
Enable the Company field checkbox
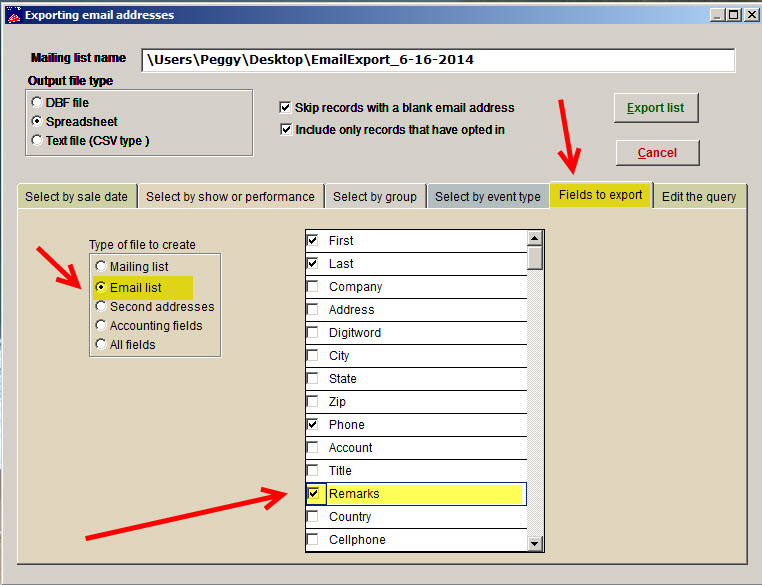tap(314, 287)
